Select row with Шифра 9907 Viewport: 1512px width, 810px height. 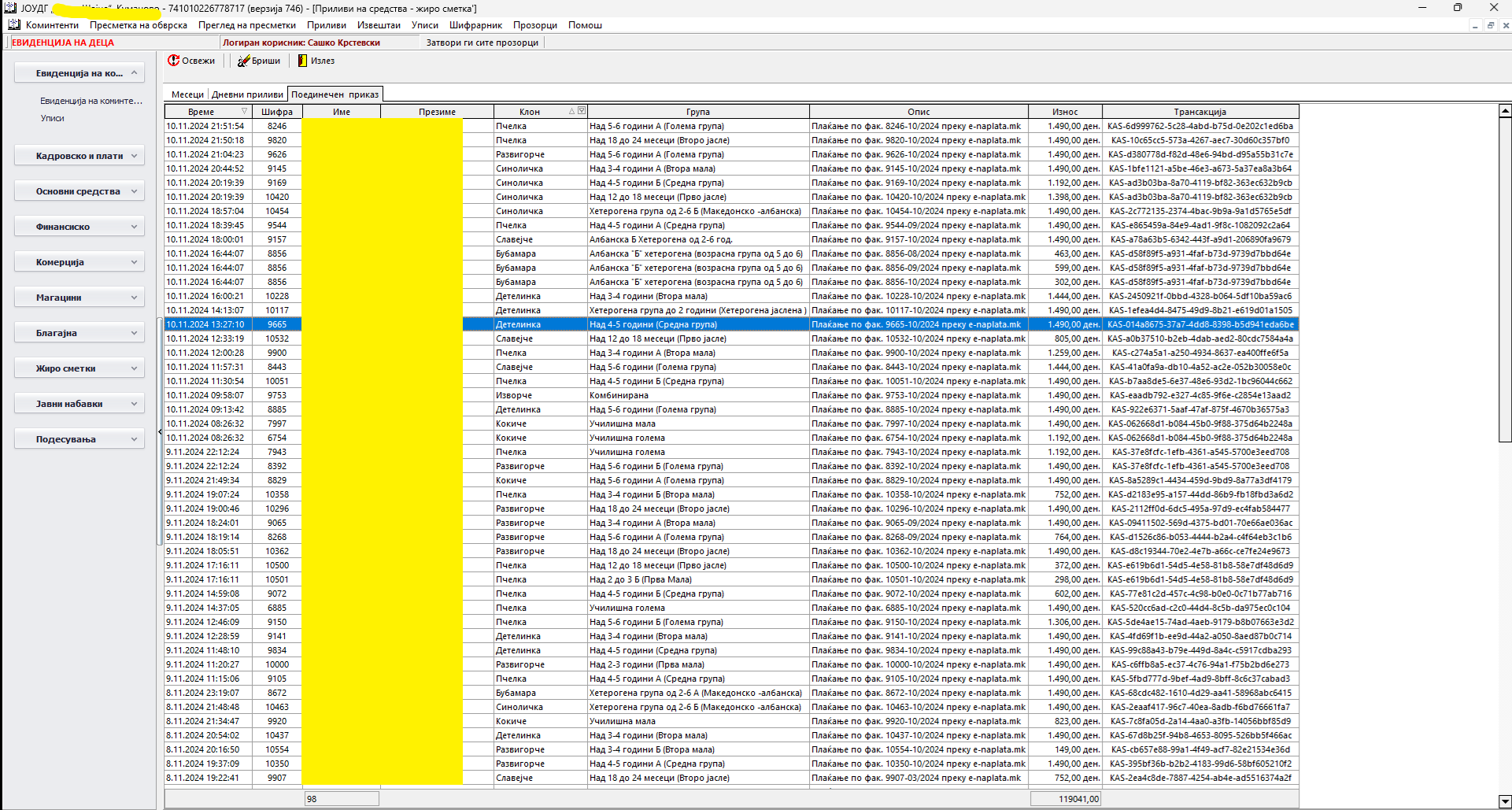tap(731, 778)
